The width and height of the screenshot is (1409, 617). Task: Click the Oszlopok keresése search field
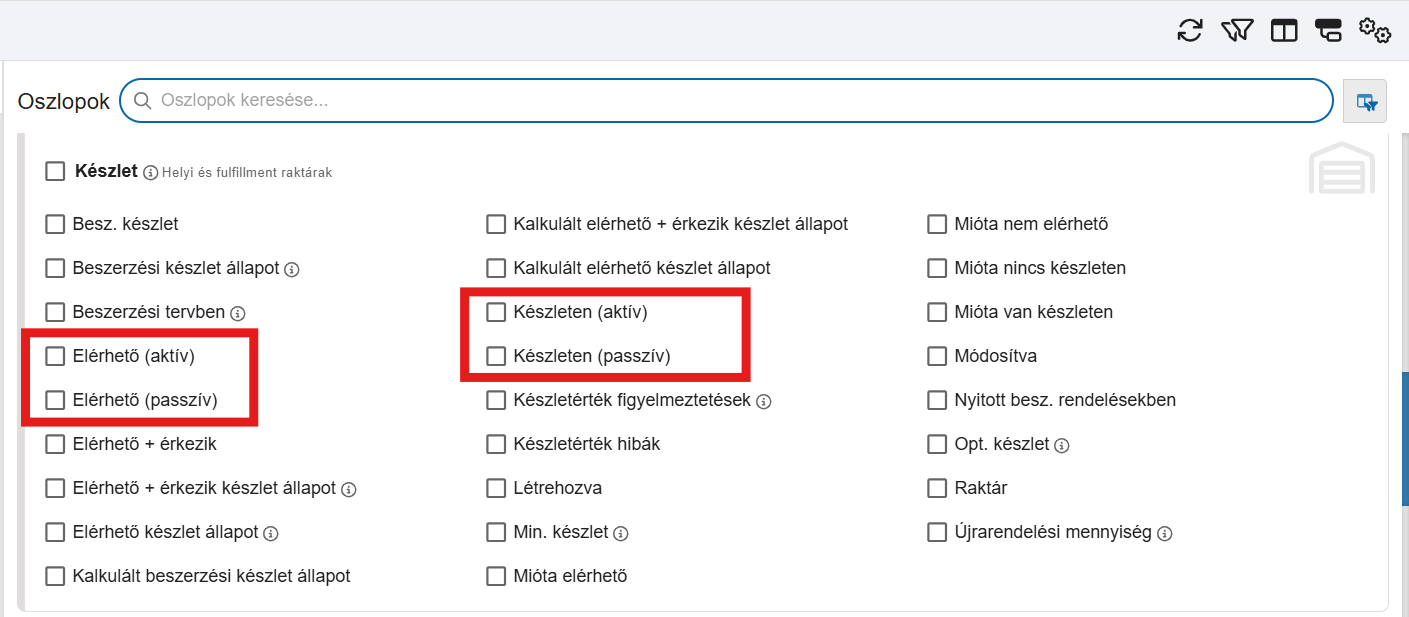[x=726, y=101]
